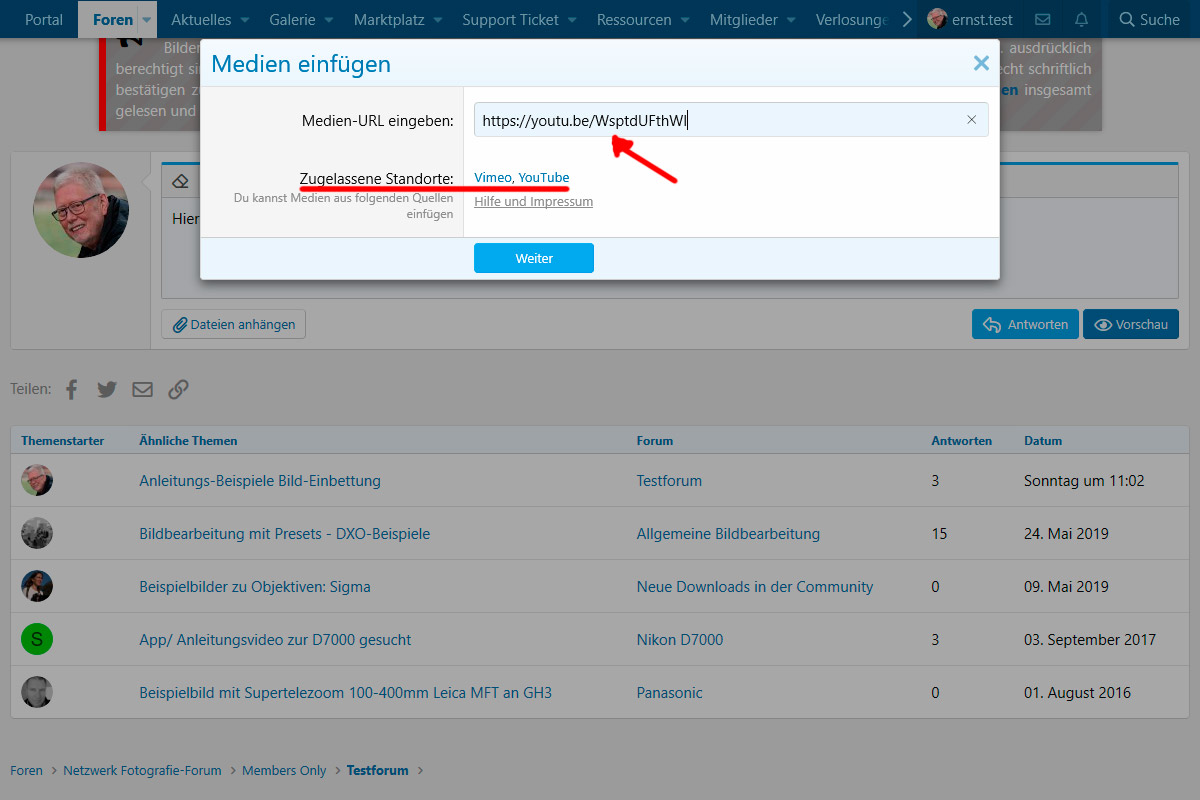Open thread App/ Anleitungsvideo zur D7000 gesucht
Screen dimensions: 1200x800
(x=275, y=639)
